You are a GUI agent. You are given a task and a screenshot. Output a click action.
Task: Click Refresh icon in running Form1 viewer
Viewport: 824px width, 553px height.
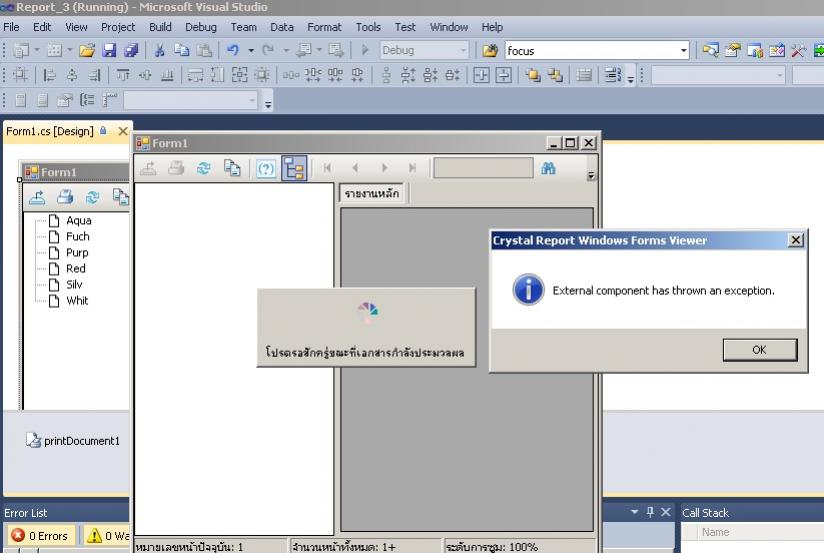[204, 168]
